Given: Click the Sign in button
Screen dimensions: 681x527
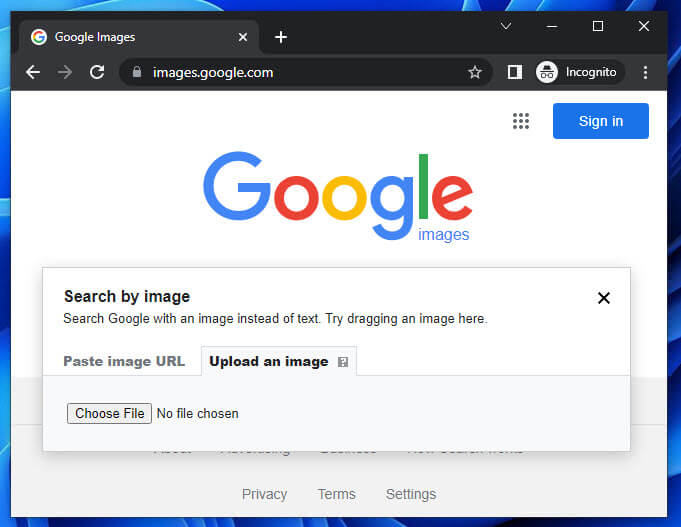Looking at the screenshot, I should pos(601,121).
